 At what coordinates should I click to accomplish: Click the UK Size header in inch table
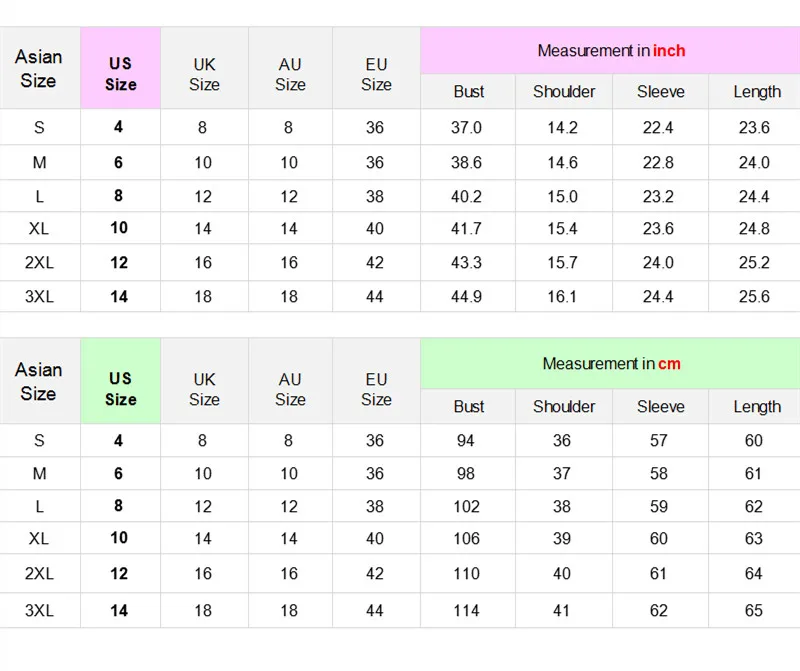pos(204,75)
